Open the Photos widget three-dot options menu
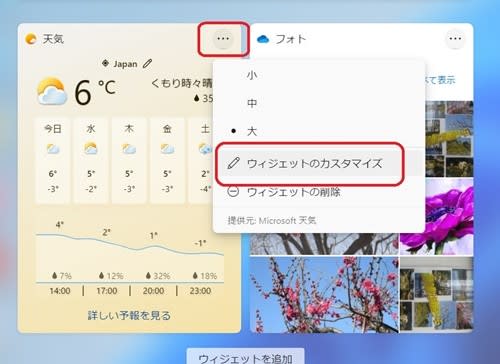Image resolution: width=500 pixels, height=364 pixels. (x=455, y=39)
